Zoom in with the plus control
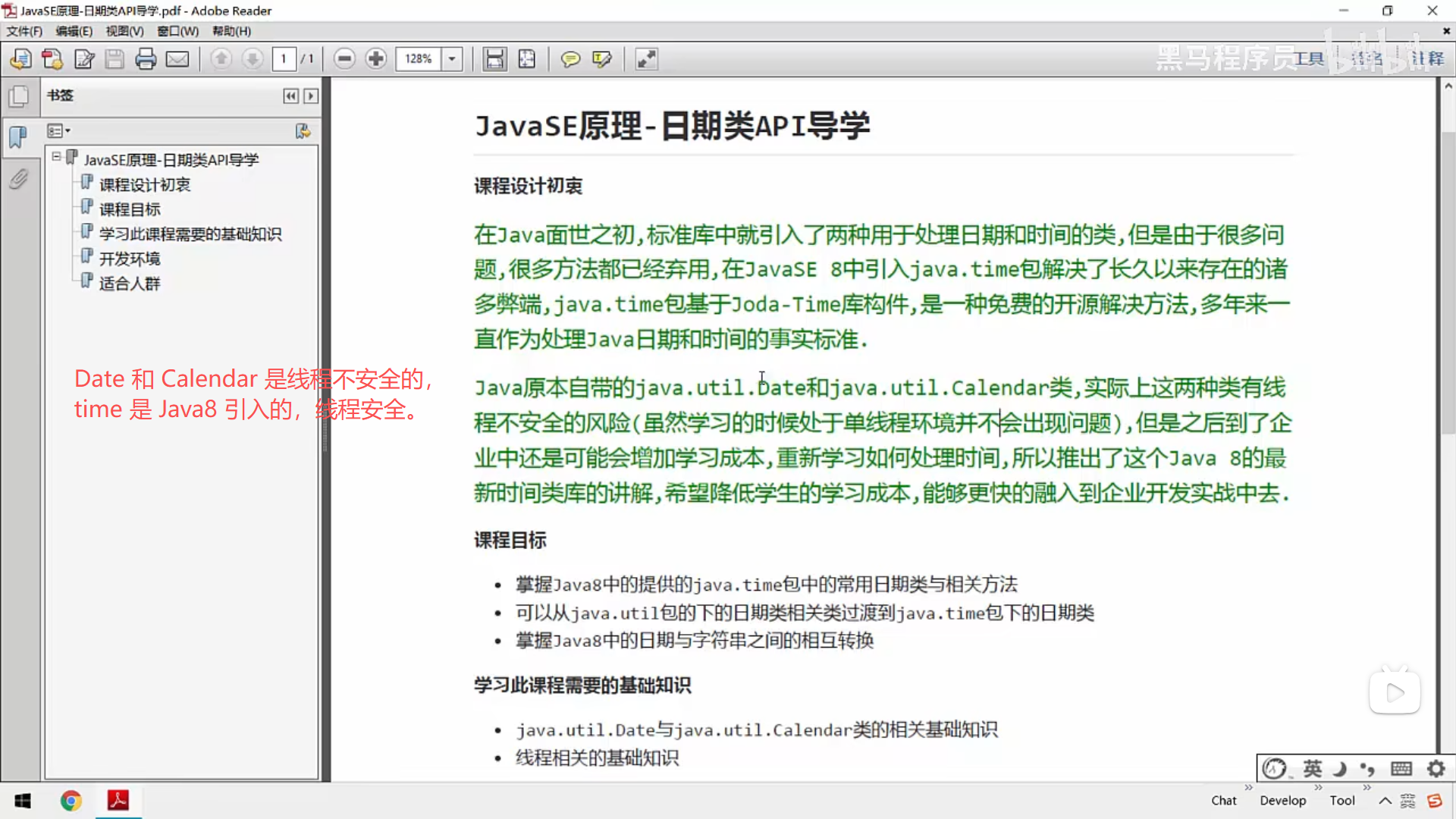Viewport: 1456px width, 819px height. pyautogui.click(x=375, y=59)
